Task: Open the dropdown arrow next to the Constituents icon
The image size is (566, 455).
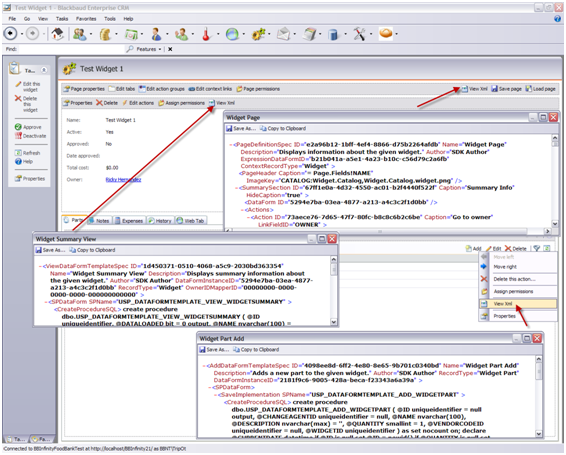Action: (91, 35)
